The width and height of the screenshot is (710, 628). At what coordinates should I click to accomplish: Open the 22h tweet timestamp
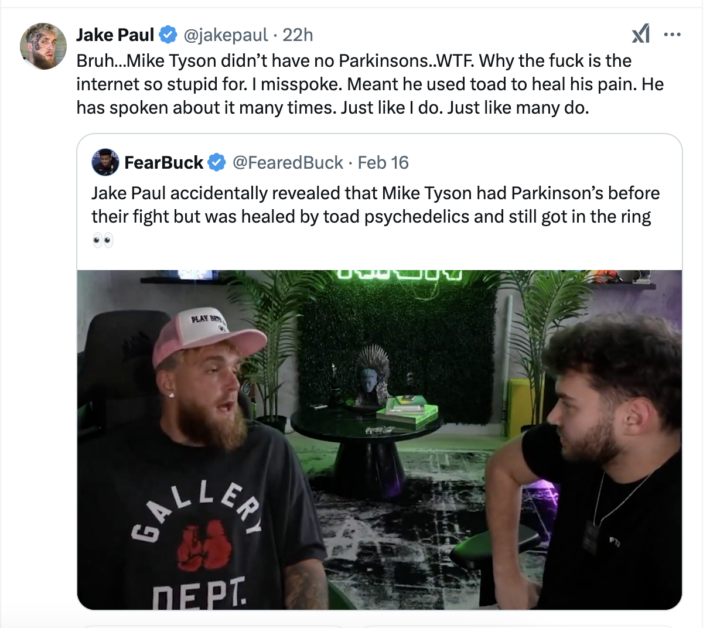click(x=297, y=35)
